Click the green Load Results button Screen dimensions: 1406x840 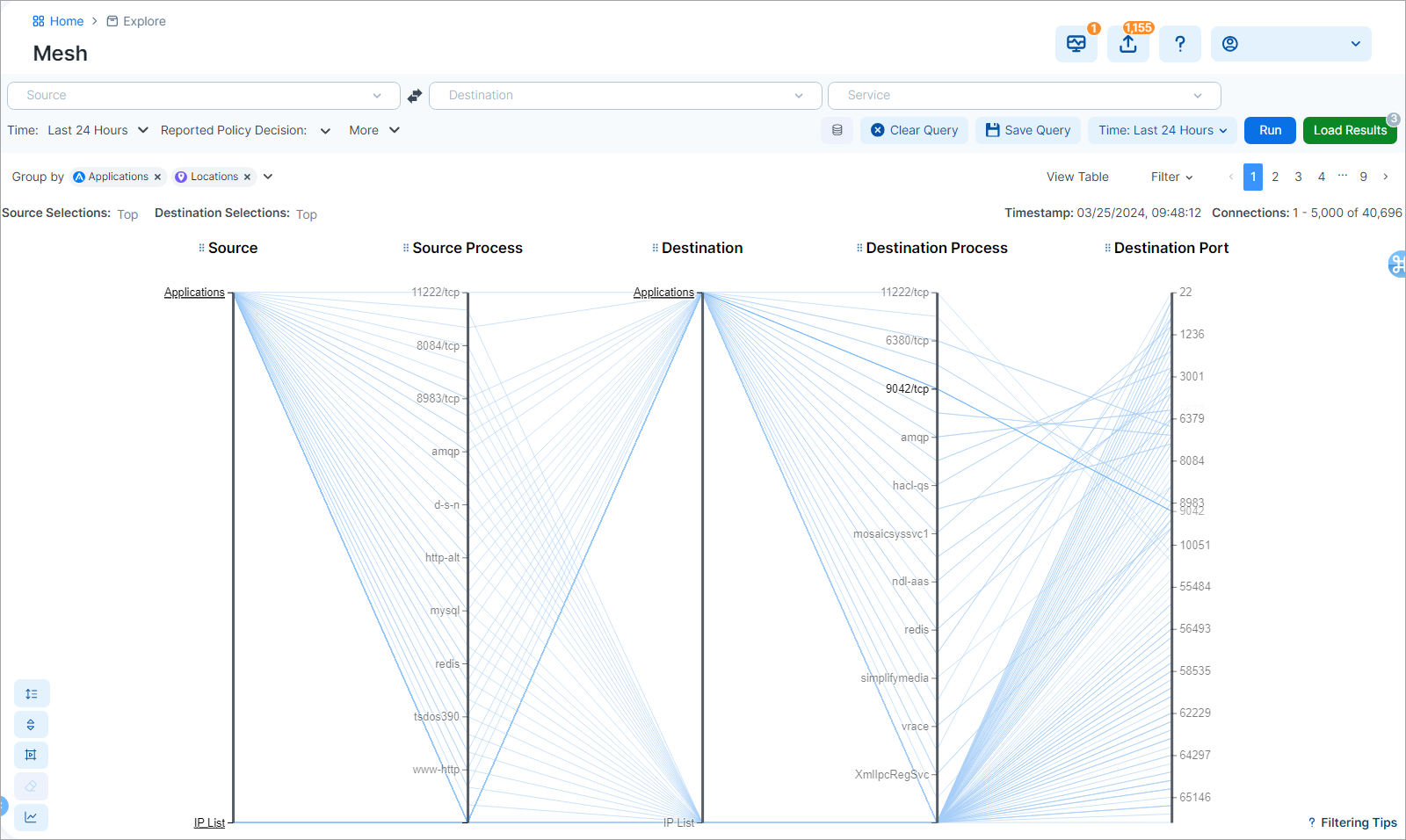(x=1349, y=130)
